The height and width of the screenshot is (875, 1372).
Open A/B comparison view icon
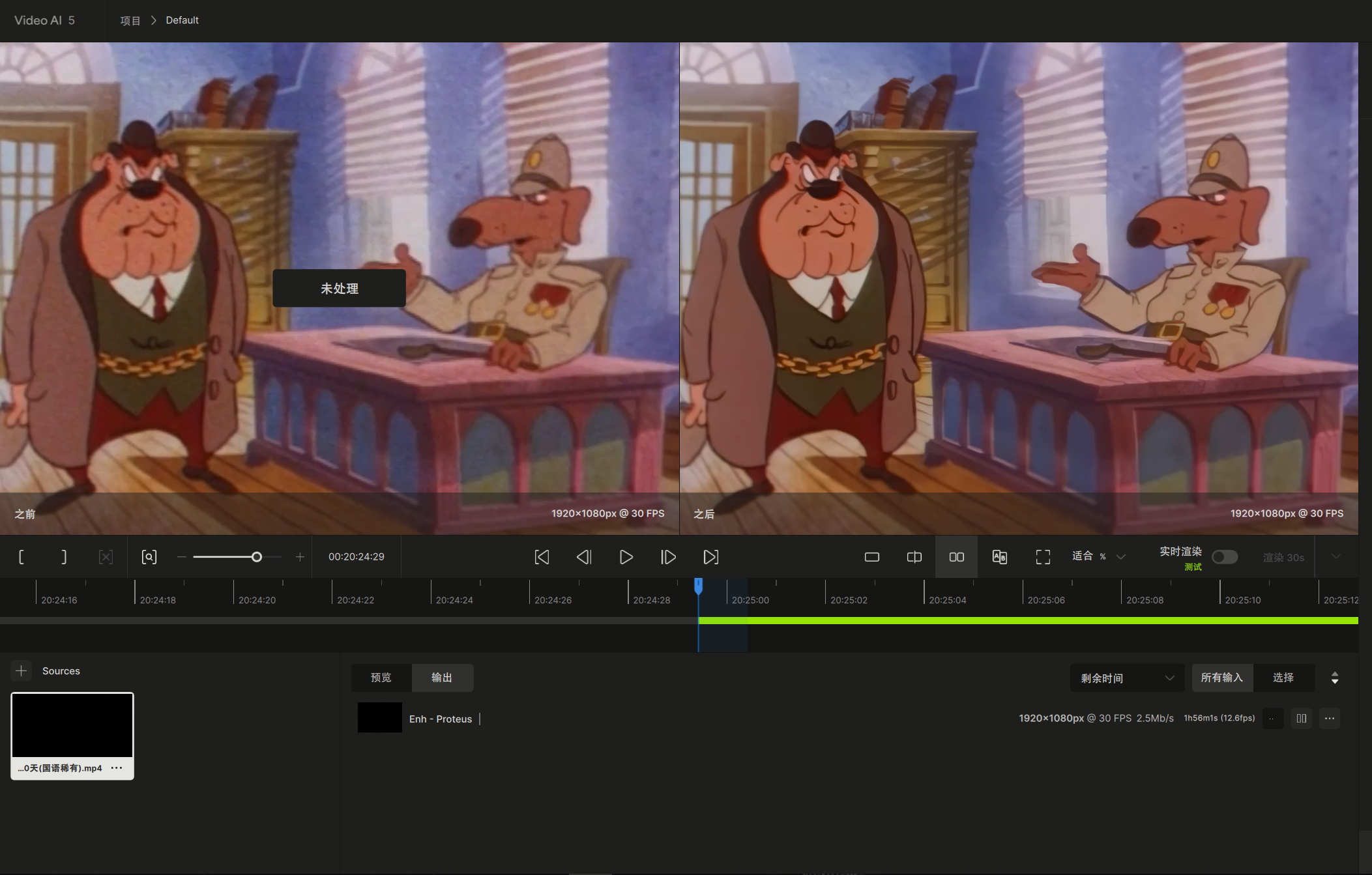click(x=999, y=557)
